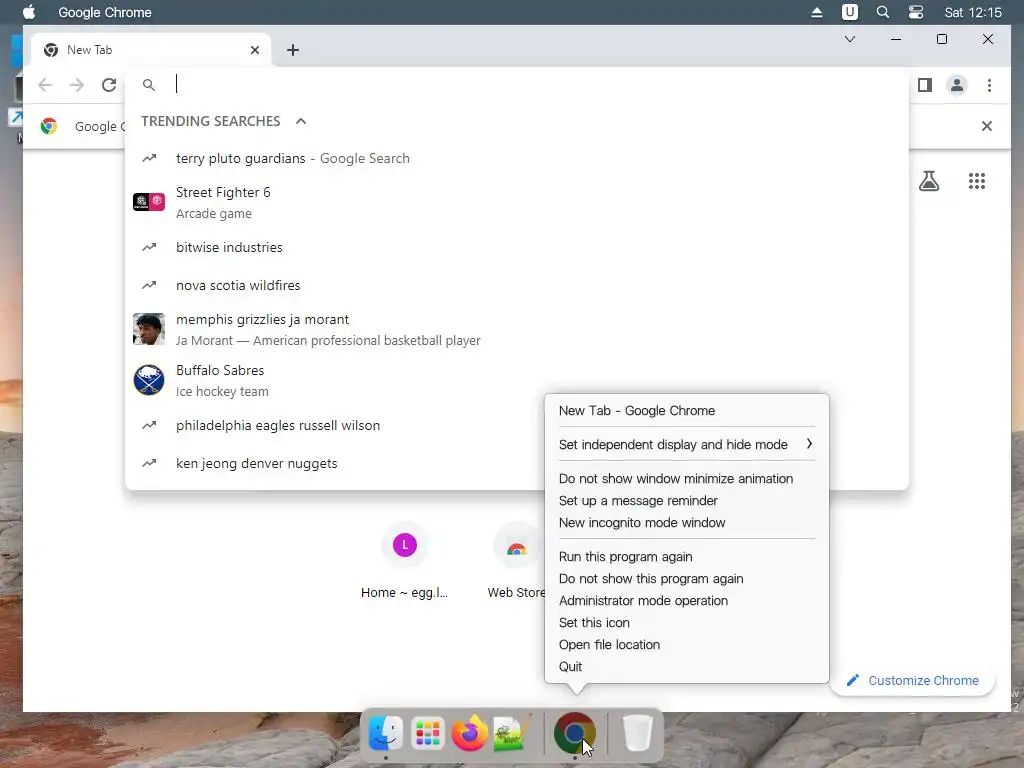The height and width of the screenshot is (768, 1024).
Task: Select the New Tab browser tab
Action: point(150,50)
